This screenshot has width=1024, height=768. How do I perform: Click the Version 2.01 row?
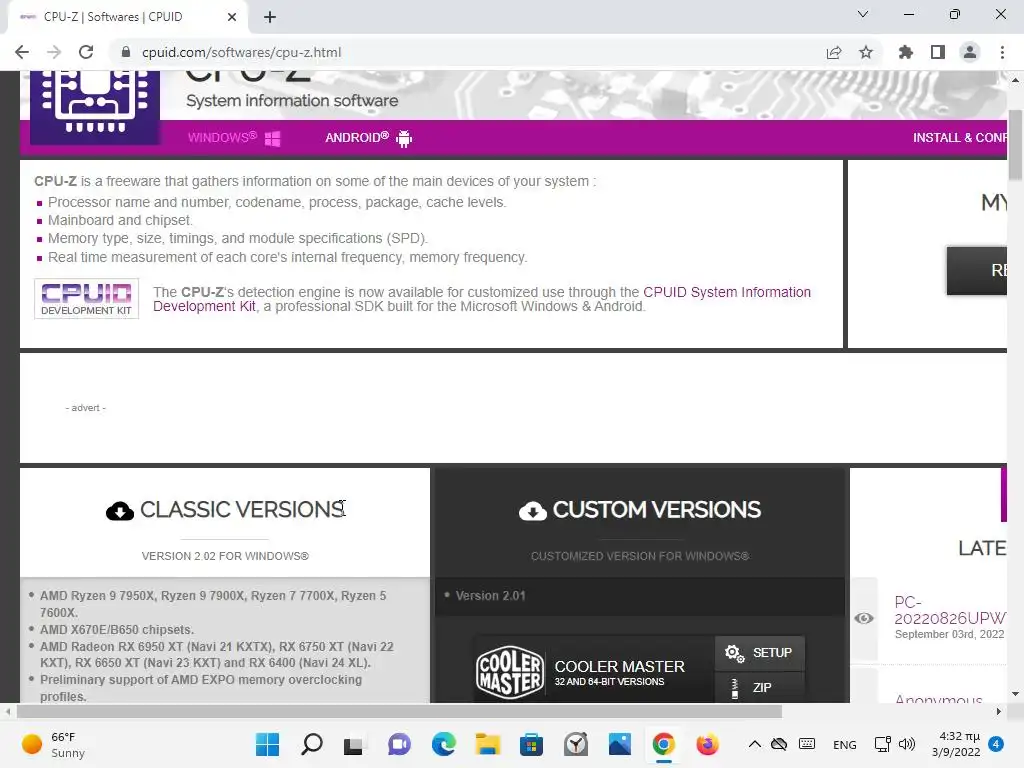tap(640, 596)
